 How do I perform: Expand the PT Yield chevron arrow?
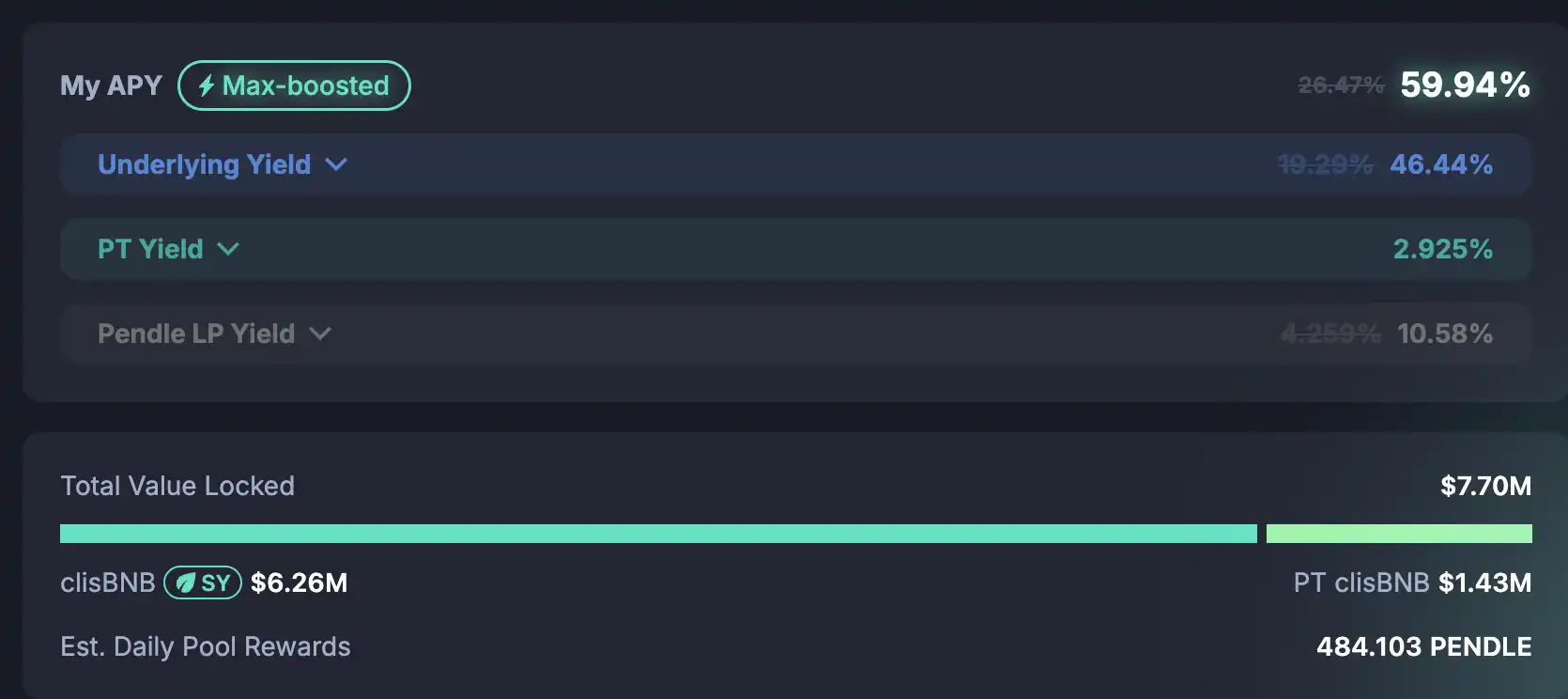228,249
